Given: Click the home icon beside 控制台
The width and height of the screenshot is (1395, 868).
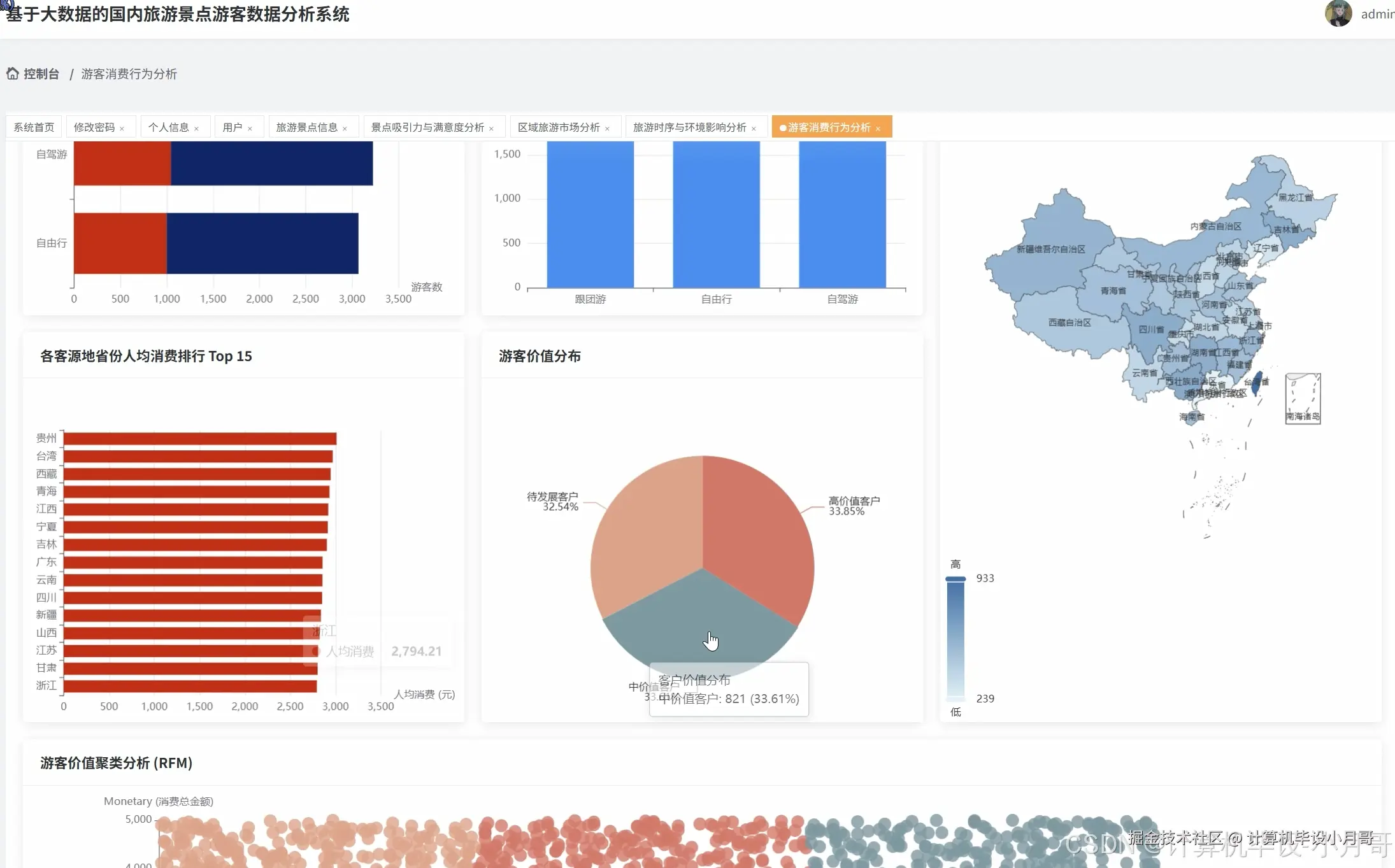Looking at the screenshot, I should coord(13,74).
